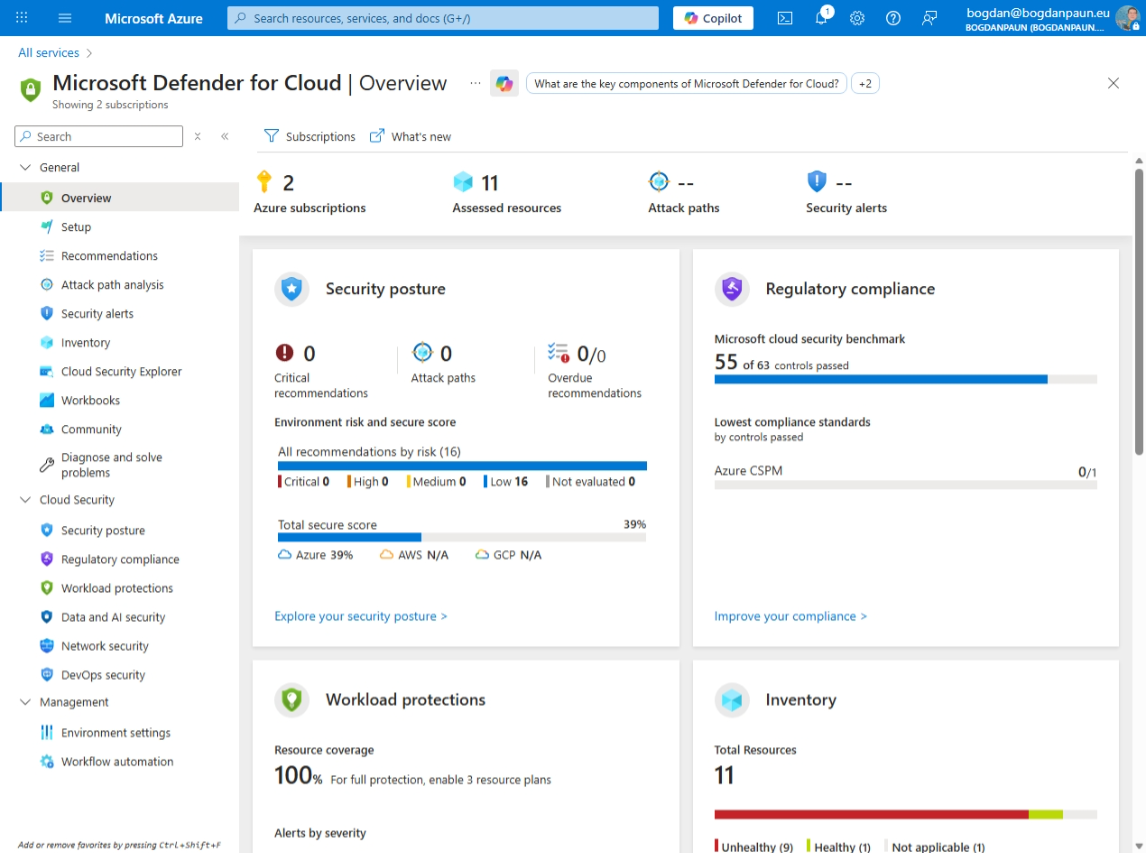This screenshot has height=853, width=1146.
Task: Open the Azure portal settings gear
Action: (857, 18)
